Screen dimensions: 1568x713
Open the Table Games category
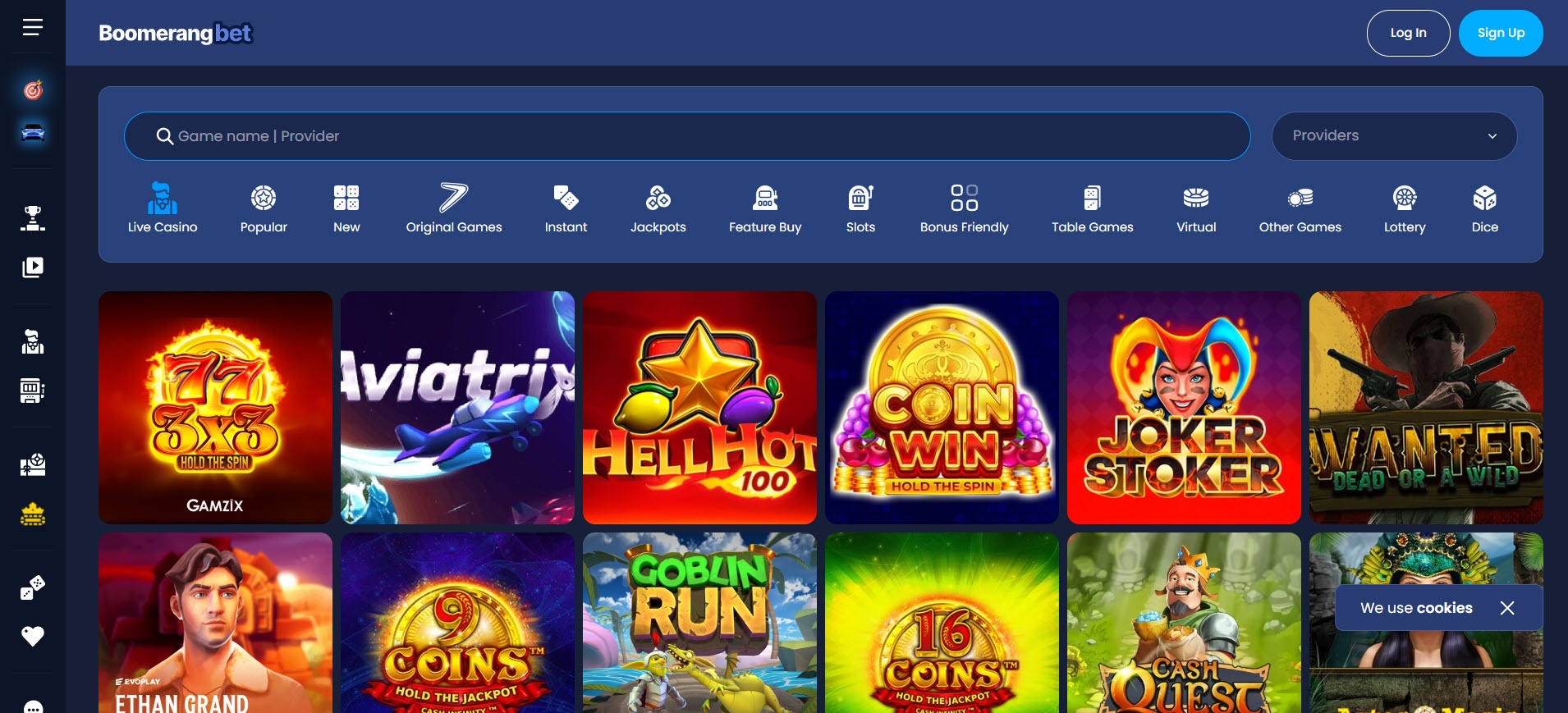coord(1093,208)
